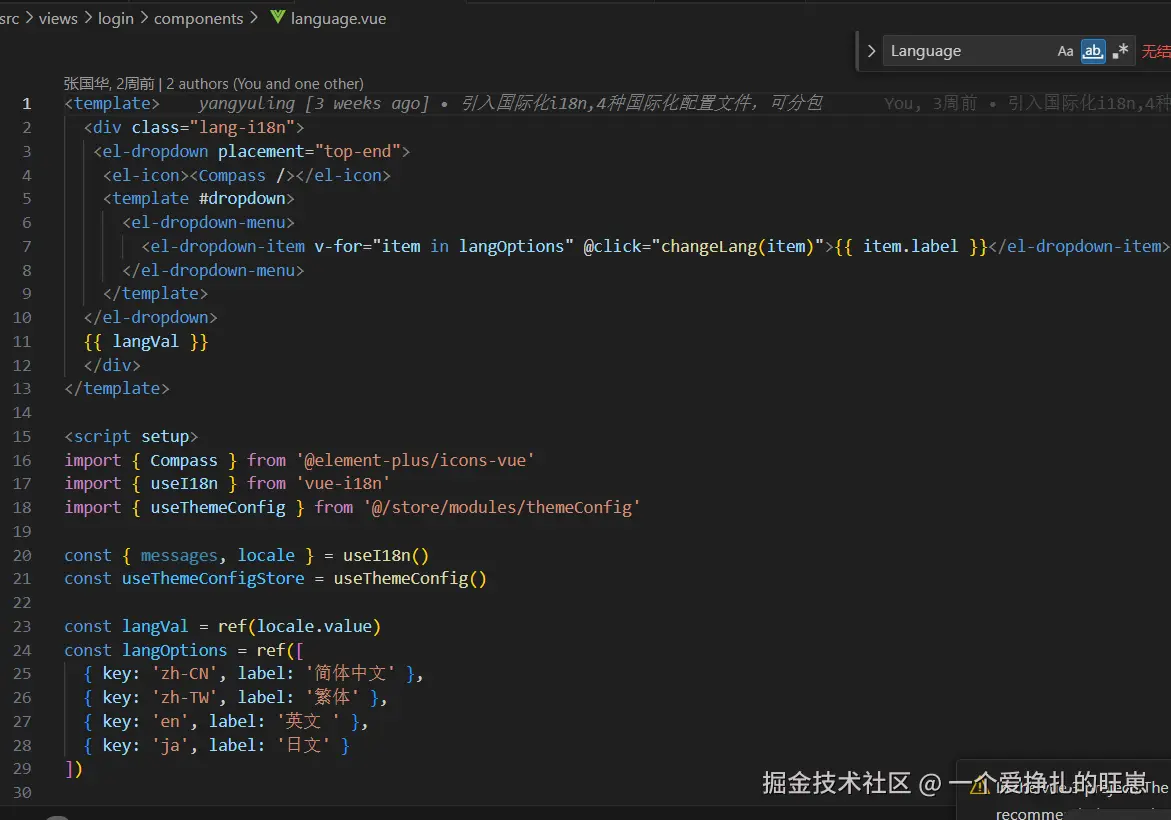This screenshot has width=1171, height=820.
Task: Click the '2 authors (You and one other)' code lens
Action: (264, 84)
